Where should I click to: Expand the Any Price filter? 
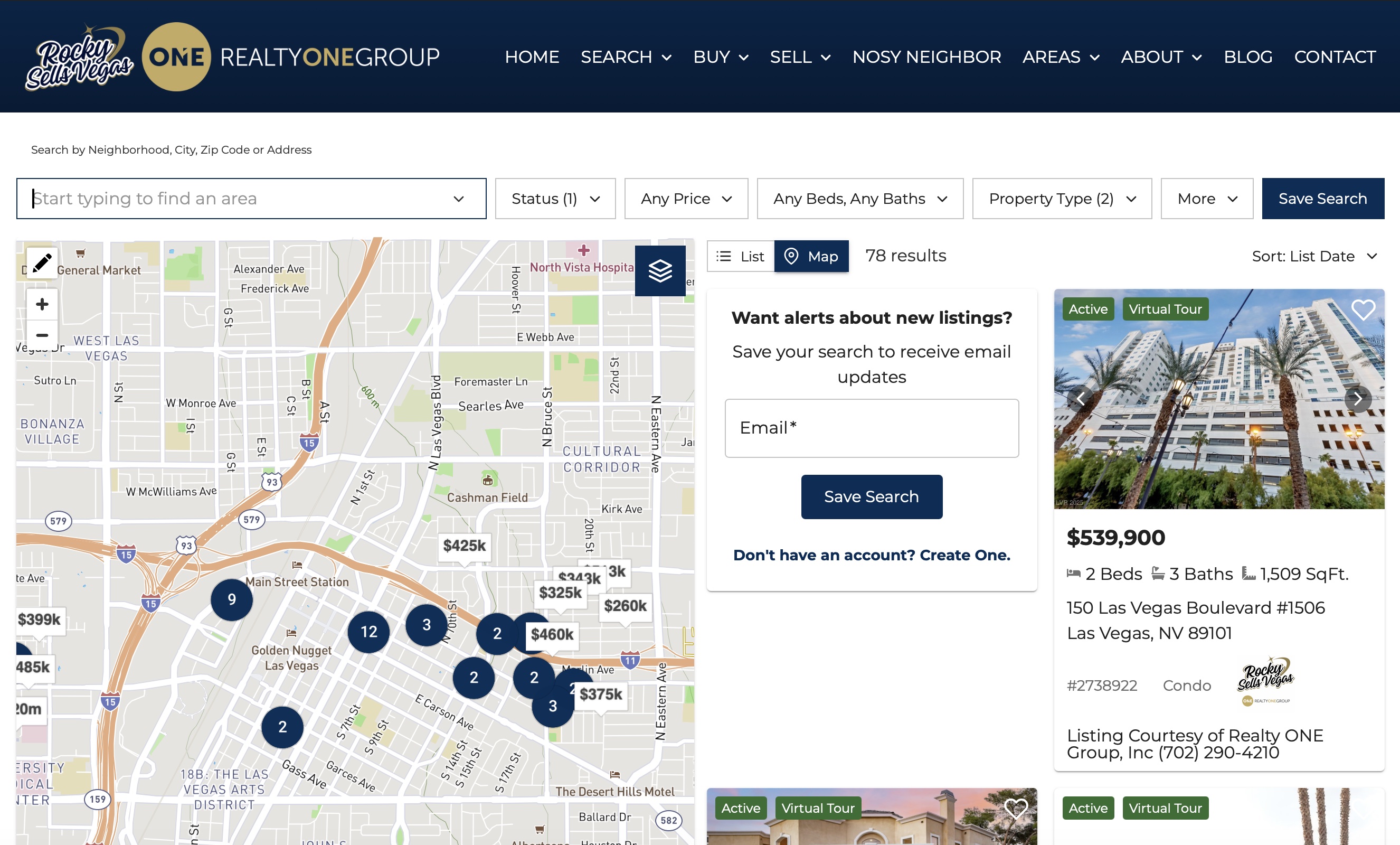(686, 199)
